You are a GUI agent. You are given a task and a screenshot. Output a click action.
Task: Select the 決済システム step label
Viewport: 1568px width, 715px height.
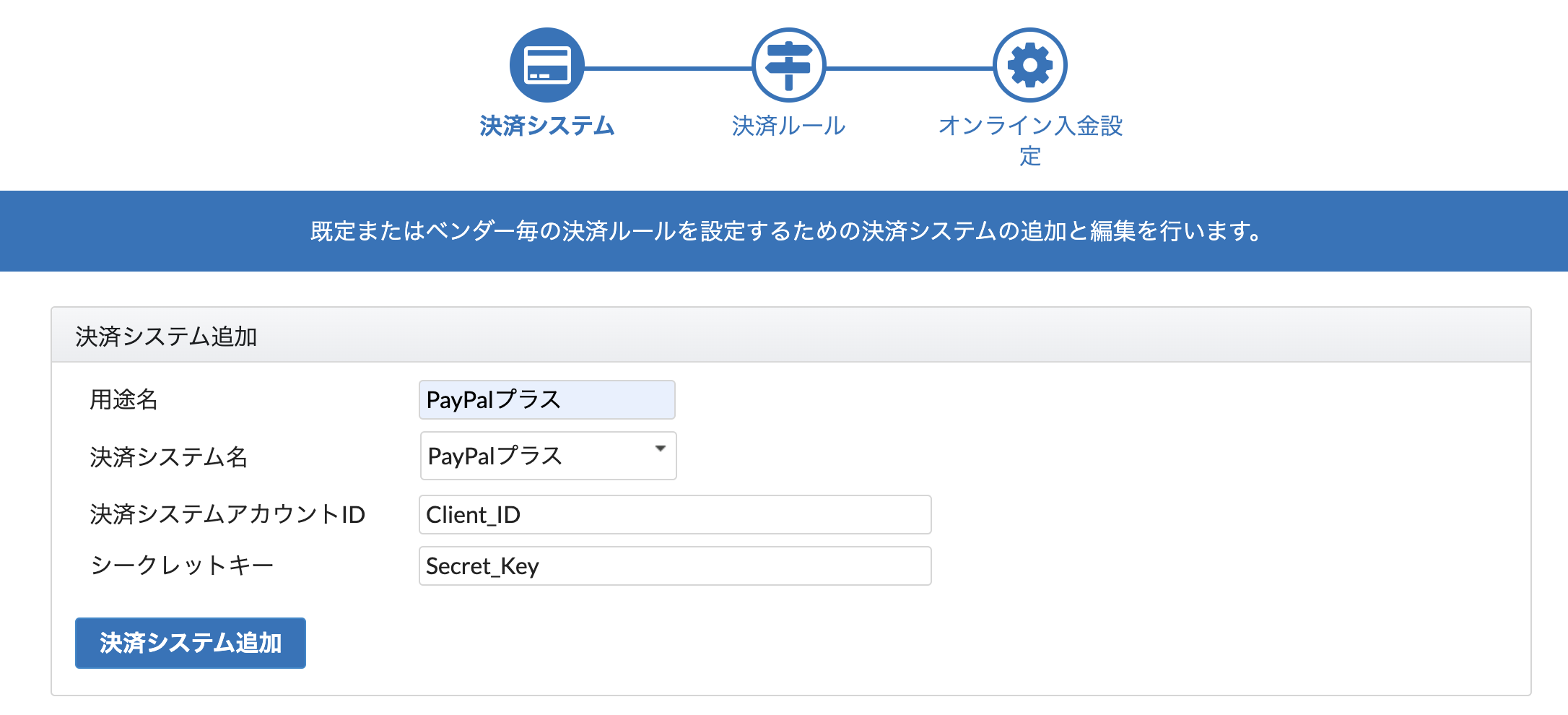point(546,126)
